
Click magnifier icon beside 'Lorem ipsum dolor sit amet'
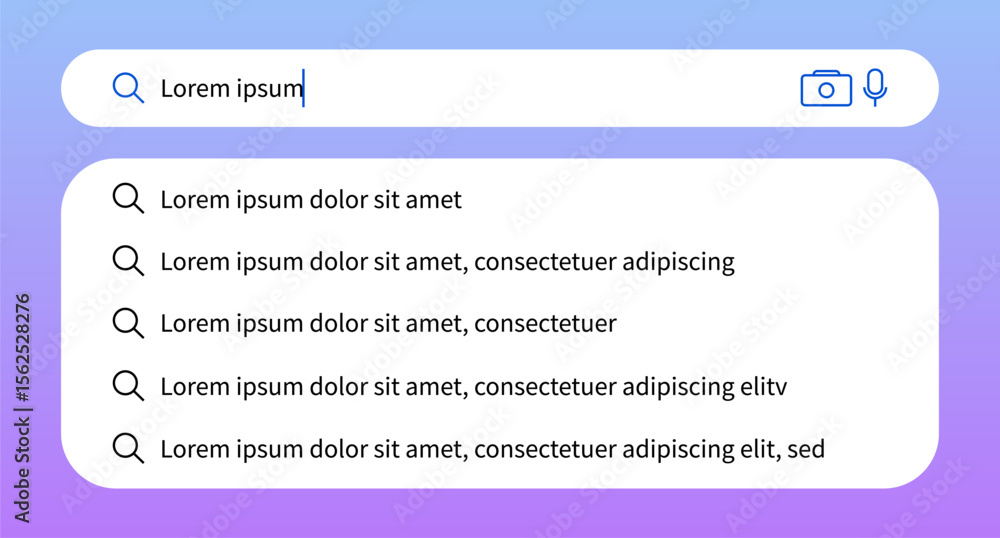pos(128,198)
